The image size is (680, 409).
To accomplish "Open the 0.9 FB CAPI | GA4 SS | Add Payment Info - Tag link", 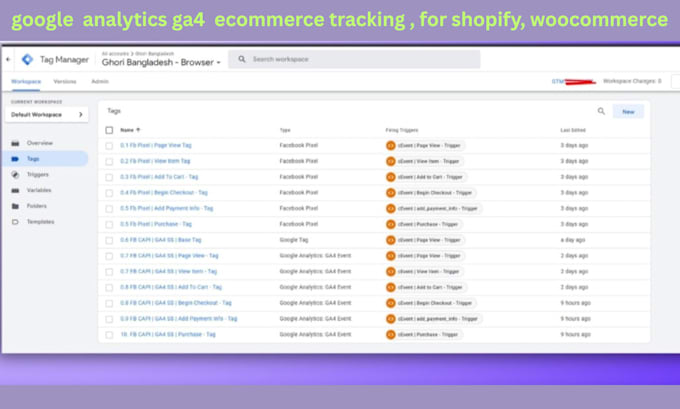I will (x=179, y=318).
